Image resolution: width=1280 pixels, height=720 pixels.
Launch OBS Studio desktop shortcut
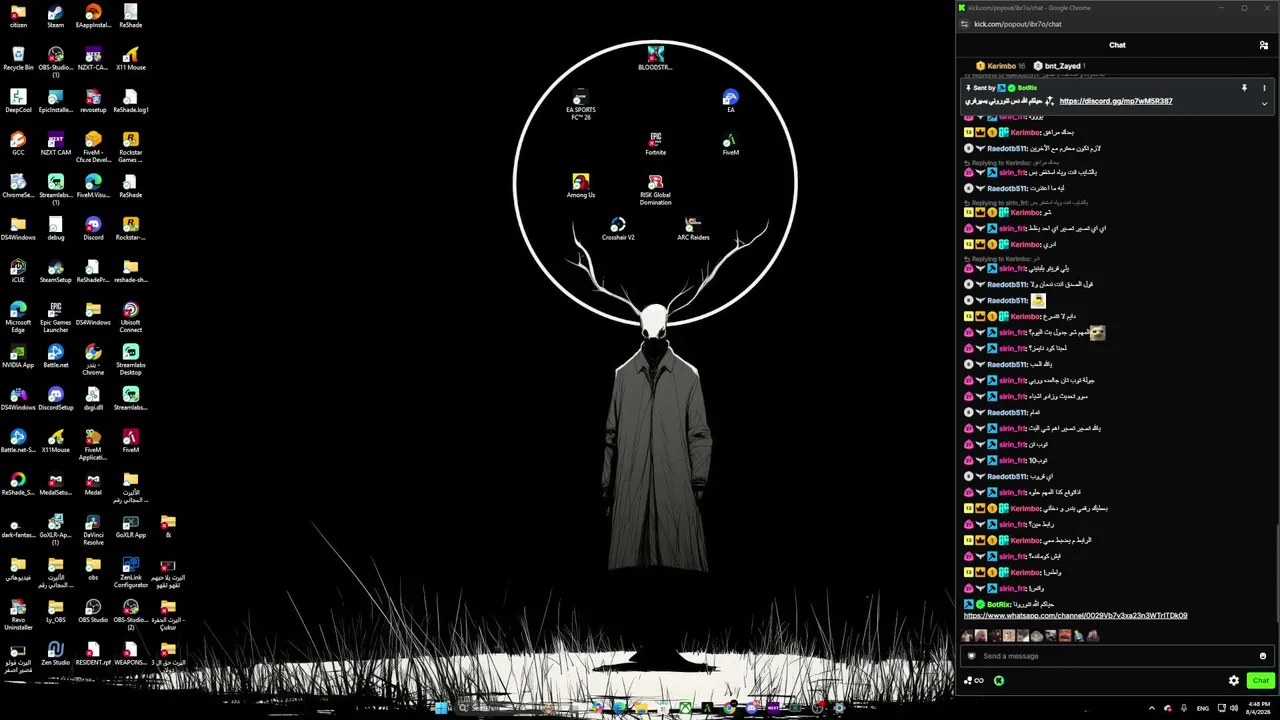pyautogui.click(x=93, y=611)
